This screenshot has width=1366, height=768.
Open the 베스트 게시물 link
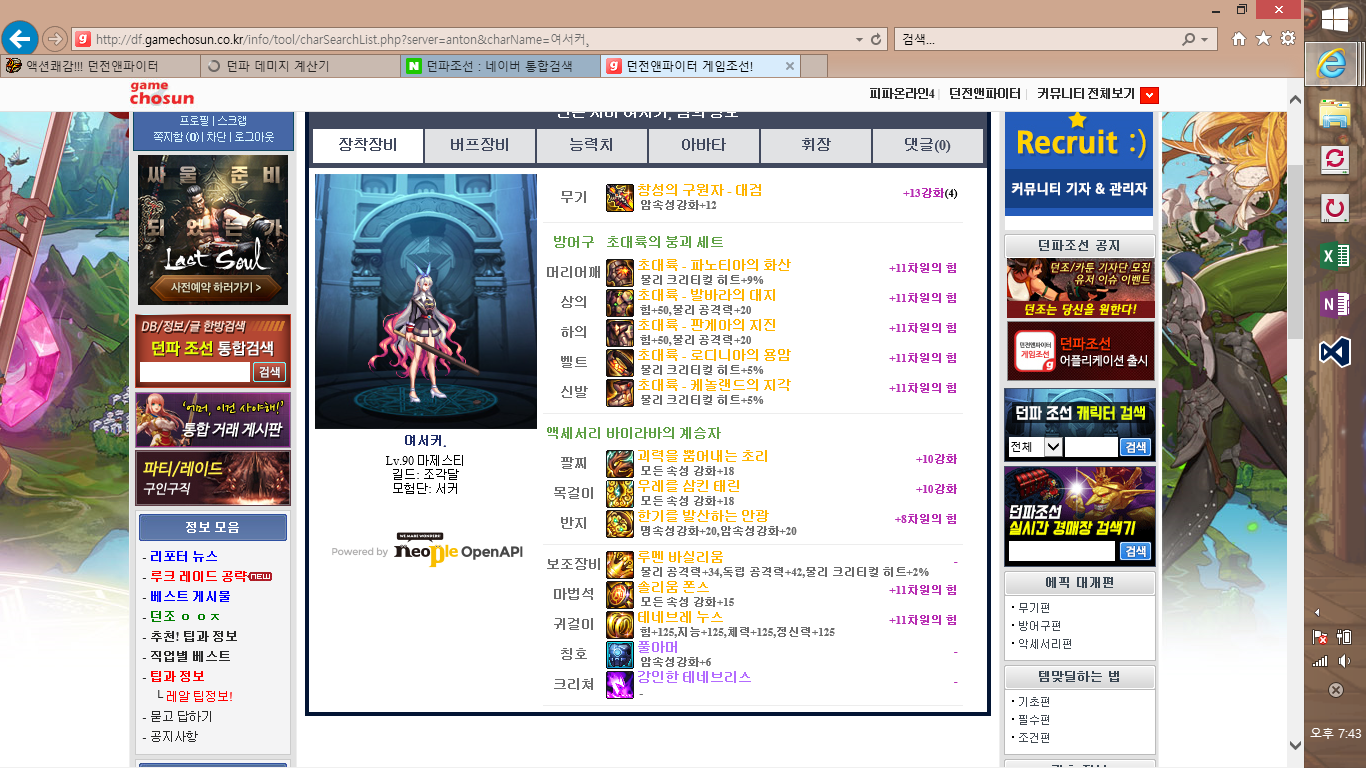pos(190,596)
